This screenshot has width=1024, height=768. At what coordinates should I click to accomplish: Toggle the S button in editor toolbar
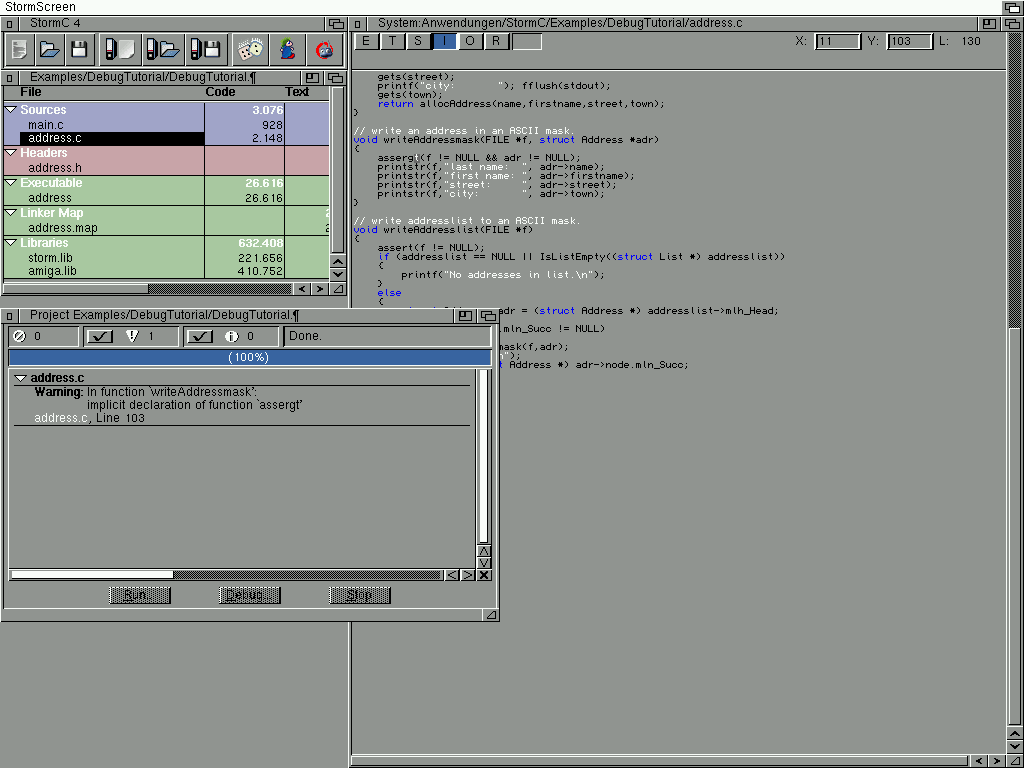point(419,41)
